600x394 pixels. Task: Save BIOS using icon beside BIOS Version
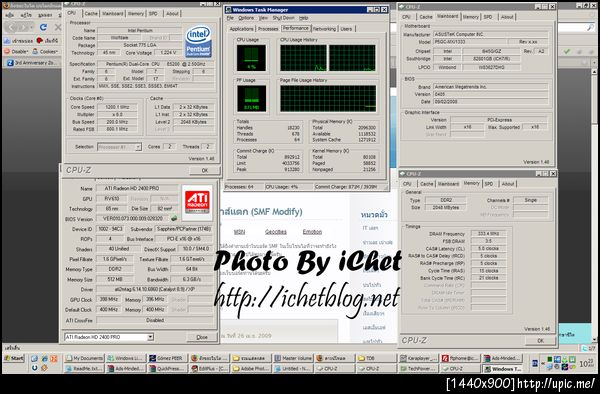(174, 218)
